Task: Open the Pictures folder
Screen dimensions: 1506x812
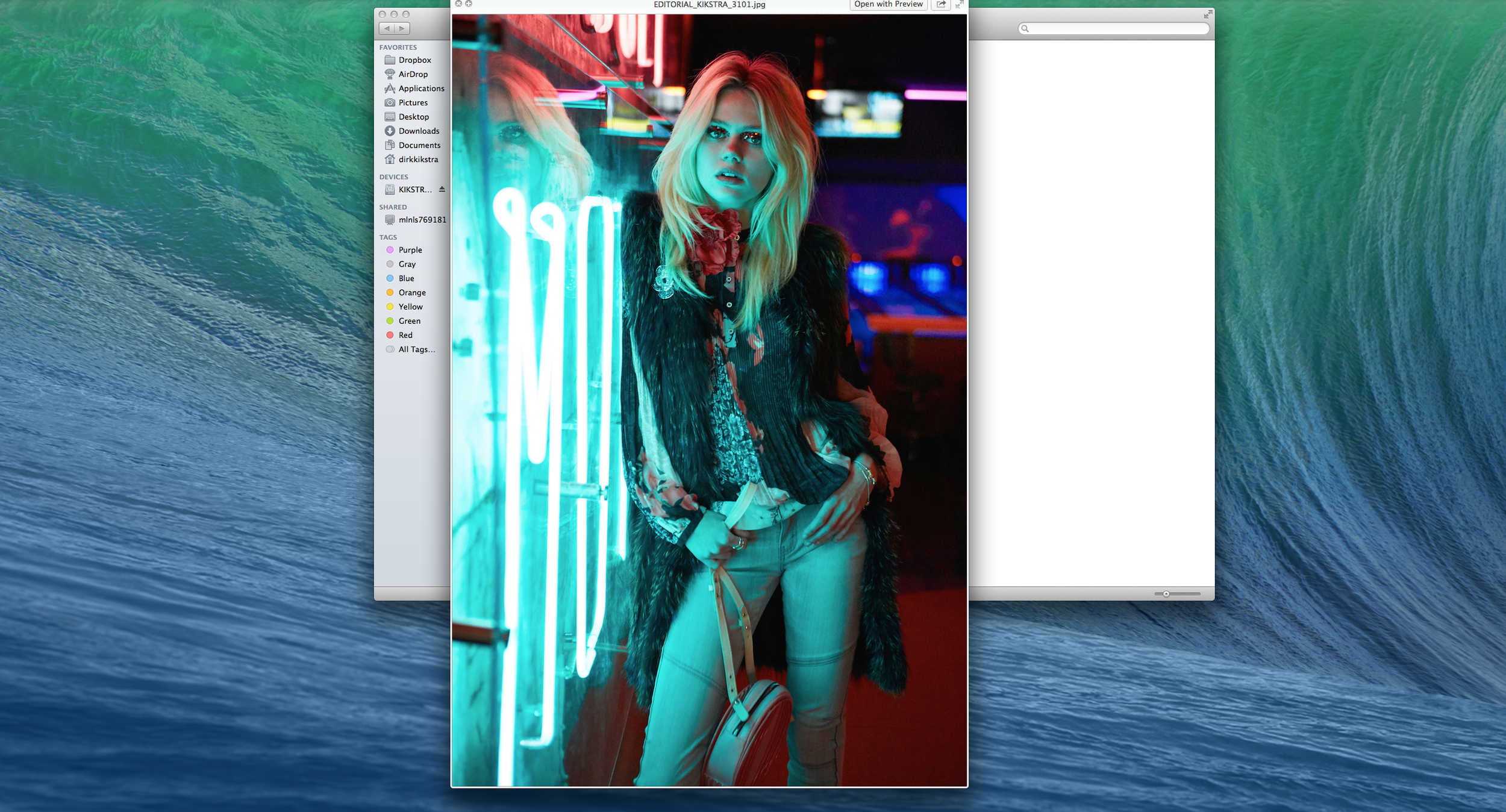Action: click(413, 102)
